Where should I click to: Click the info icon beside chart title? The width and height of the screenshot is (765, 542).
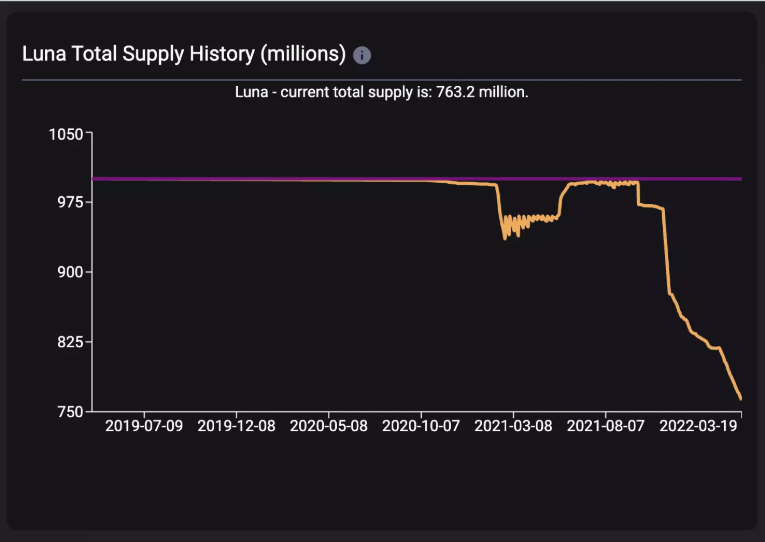pyautogui.click(x=362, y=55)
